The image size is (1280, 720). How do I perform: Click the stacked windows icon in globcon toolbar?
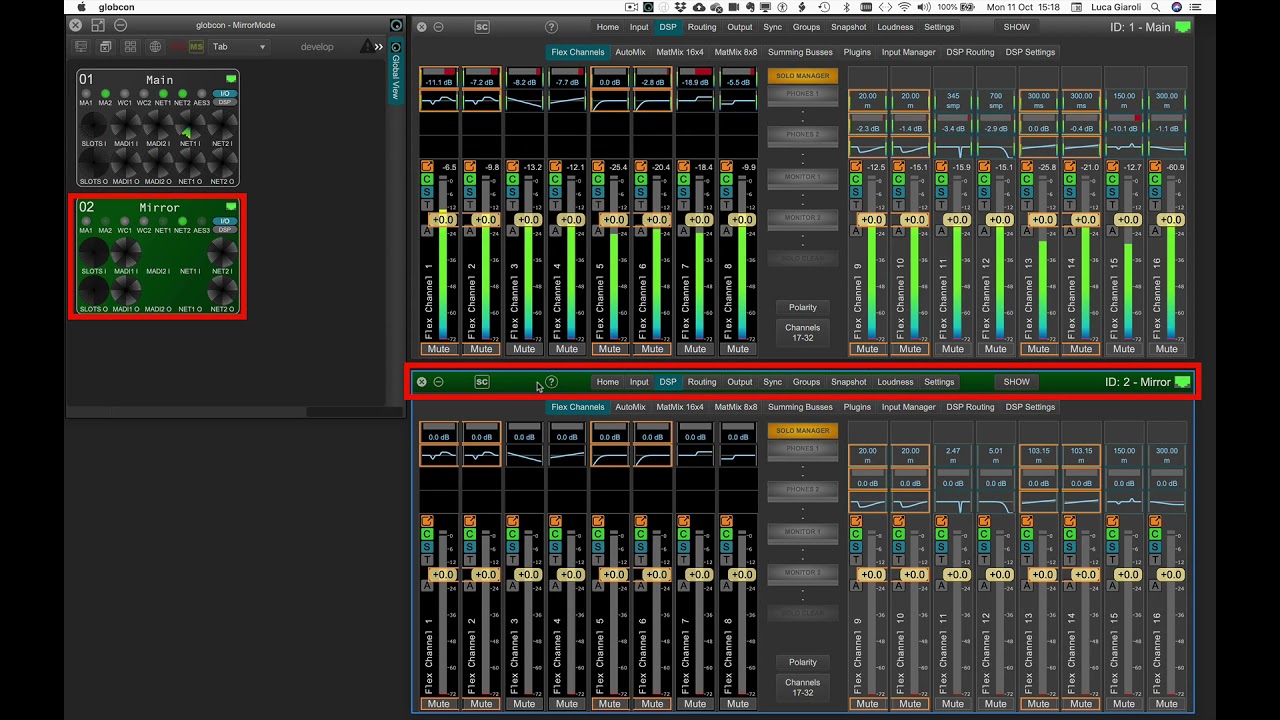(x=105, y=47)
